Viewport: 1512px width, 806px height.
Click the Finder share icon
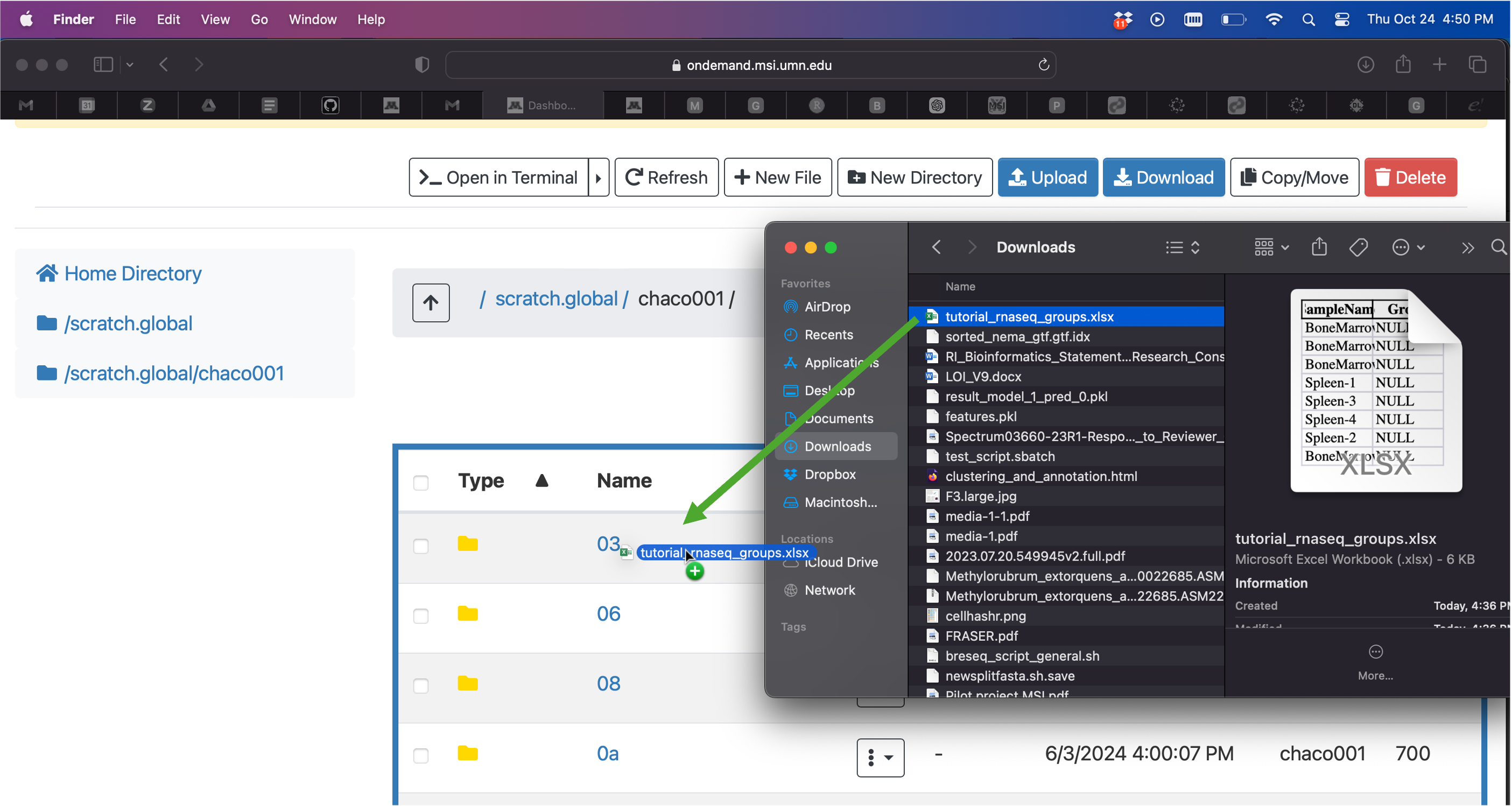[x=1319, y=247]
